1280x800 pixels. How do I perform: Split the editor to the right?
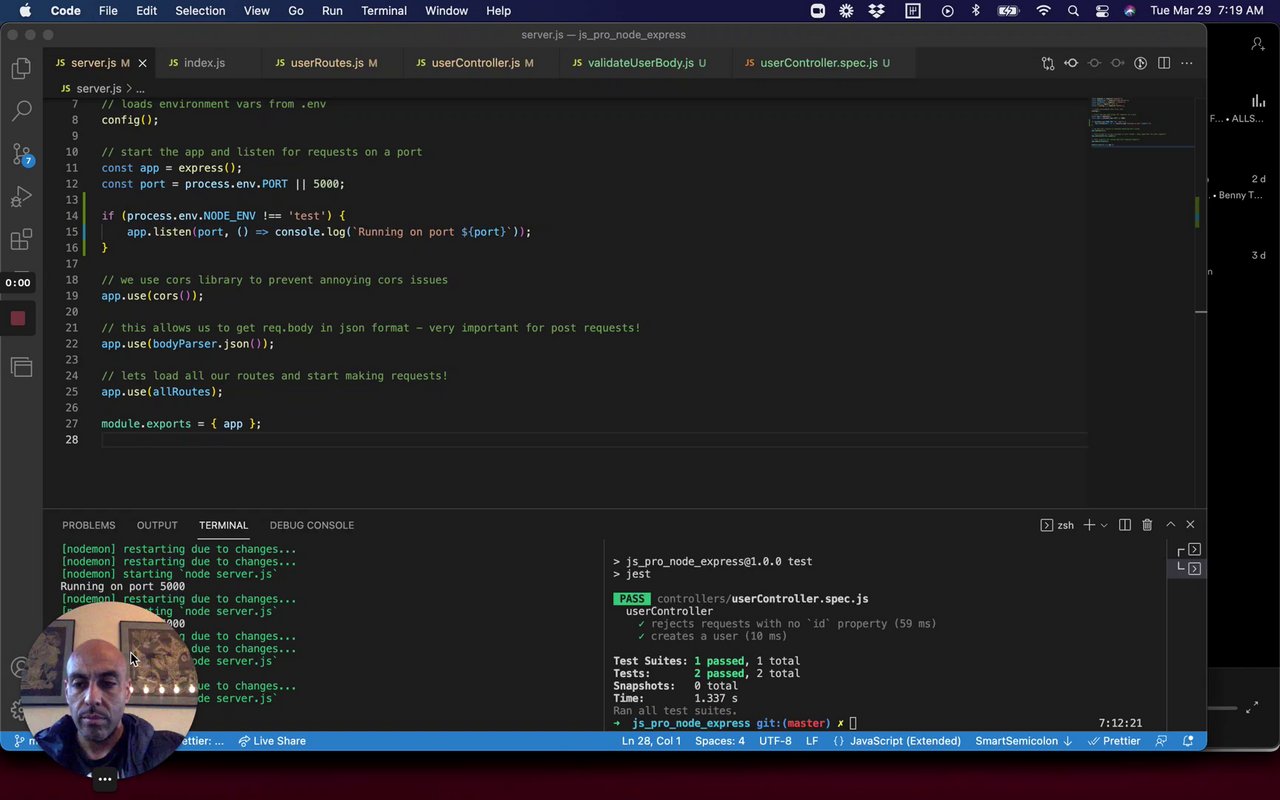click(1164, 63)
